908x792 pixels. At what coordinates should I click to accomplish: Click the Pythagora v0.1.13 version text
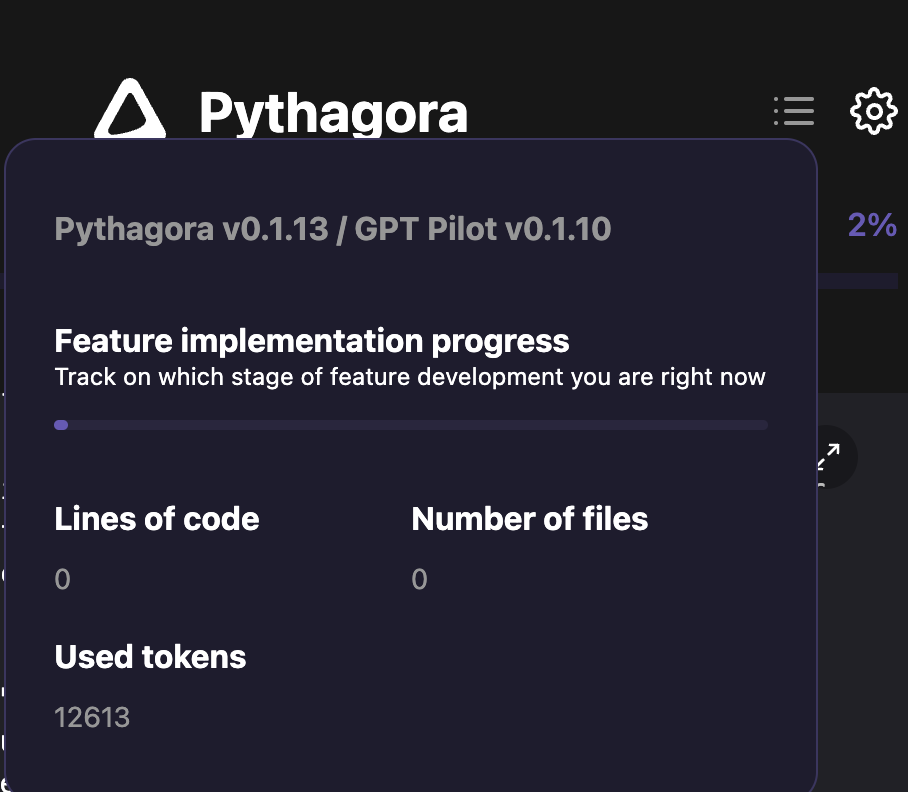coord(192,229)
